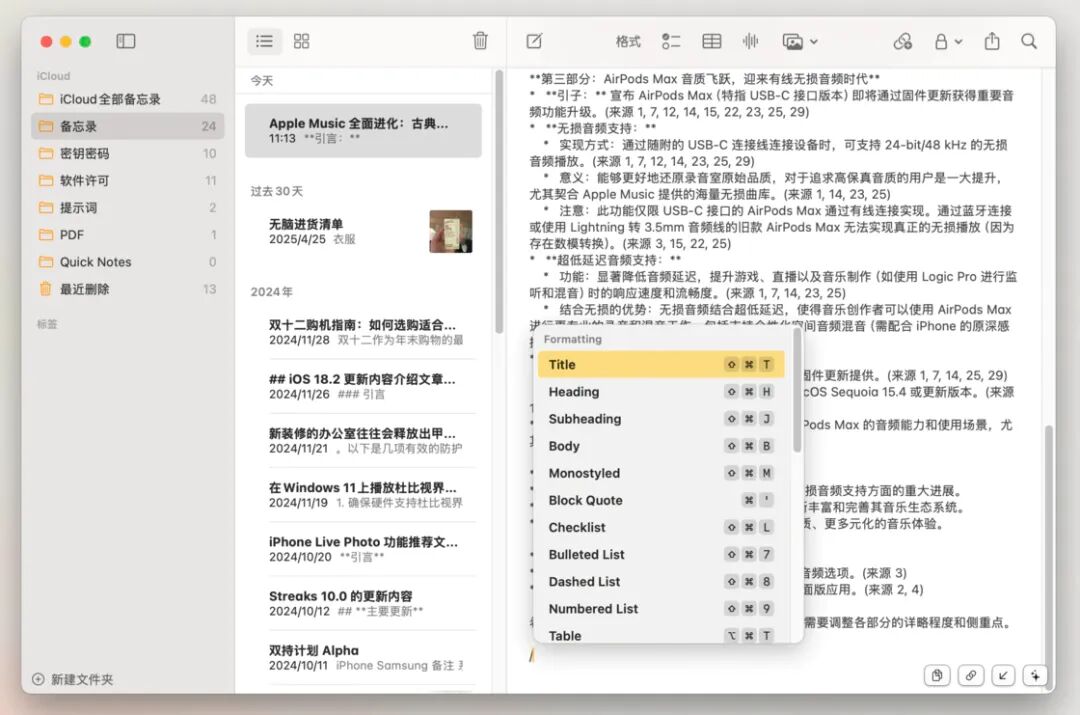1080x715 pixels.
Task: Open the 无脑进货清单 note photo thumbnail
Action: 450,231
